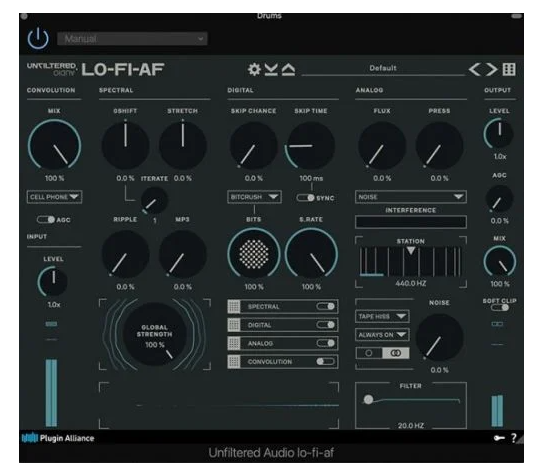The width and height of the screenshot is (542, 473).
Task: Toggle the Analog section switch
Action: pos(325,343)
